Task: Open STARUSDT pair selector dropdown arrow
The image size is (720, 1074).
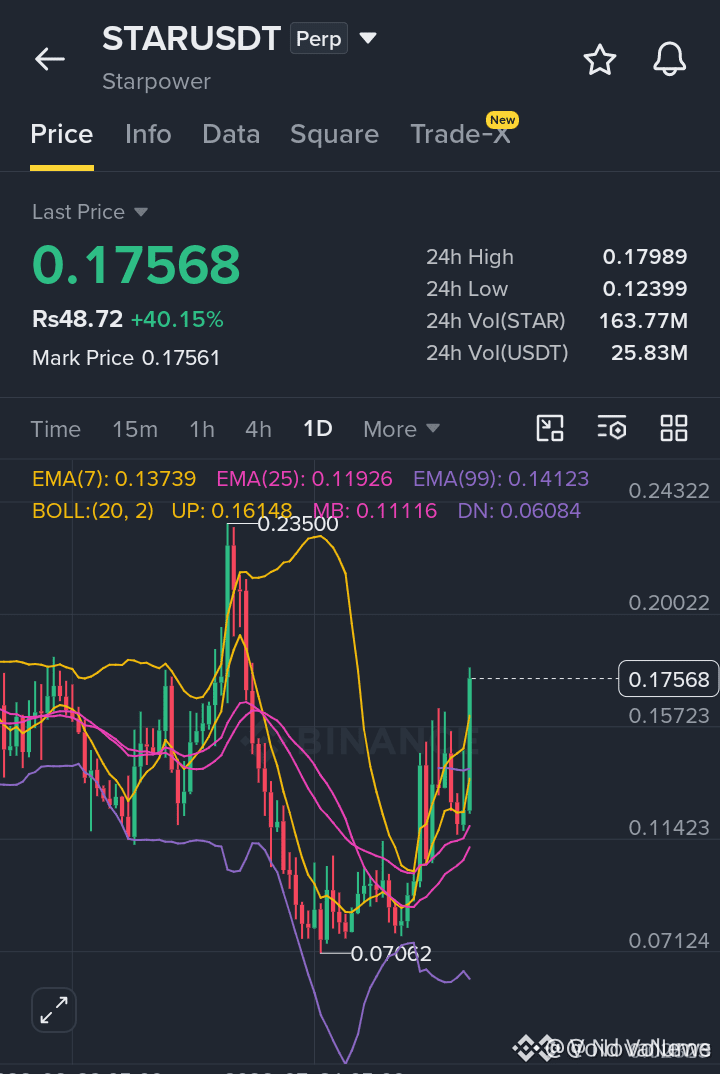Action: [x=368, y=38]
